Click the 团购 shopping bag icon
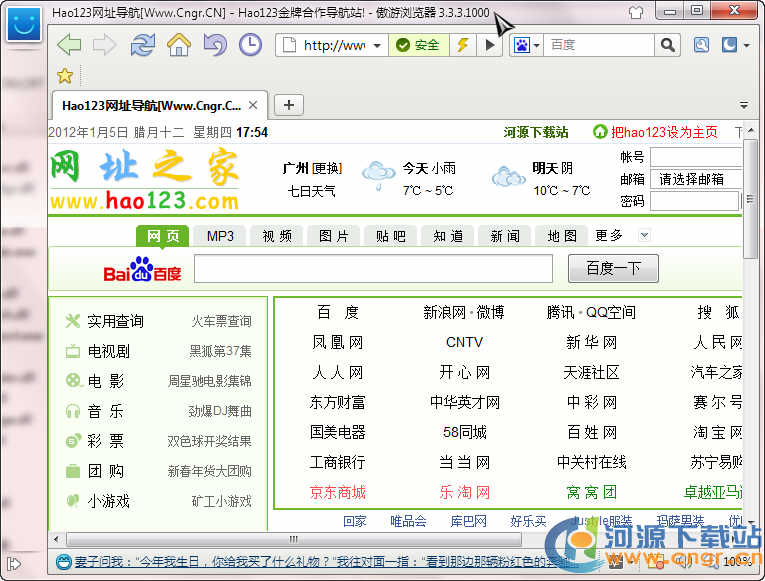The width and height of the screenshot is (765, 581). pyautogui.click(x=73, y=471)
